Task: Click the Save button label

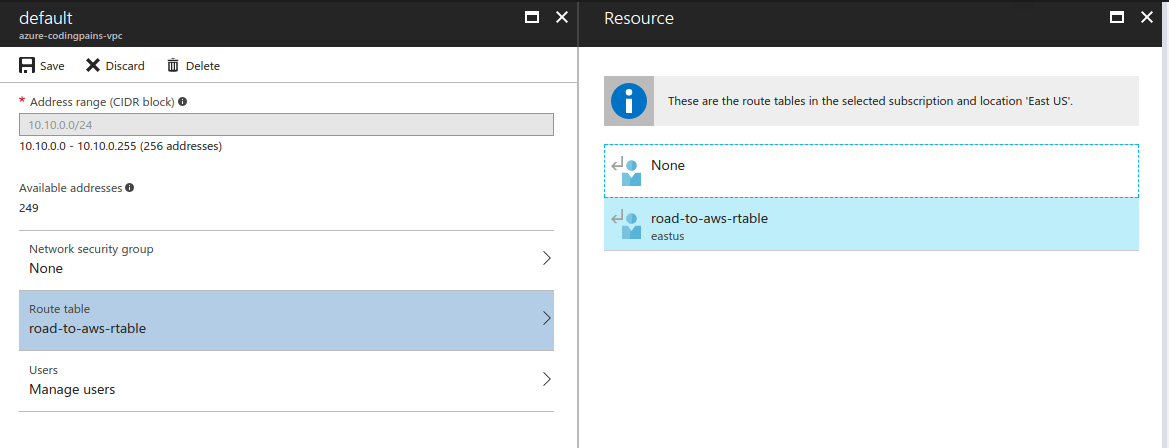Action: point(52,66)
